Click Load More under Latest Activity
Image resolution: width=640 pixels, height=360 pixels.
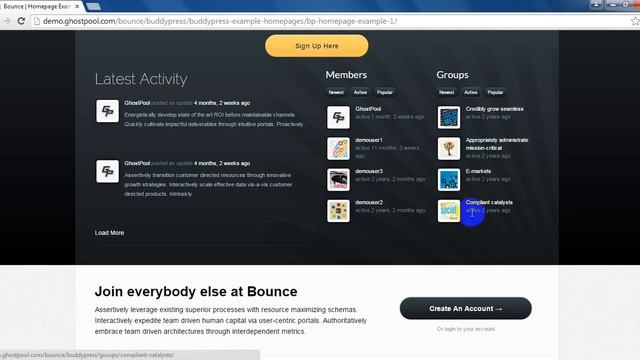(109, 233)
